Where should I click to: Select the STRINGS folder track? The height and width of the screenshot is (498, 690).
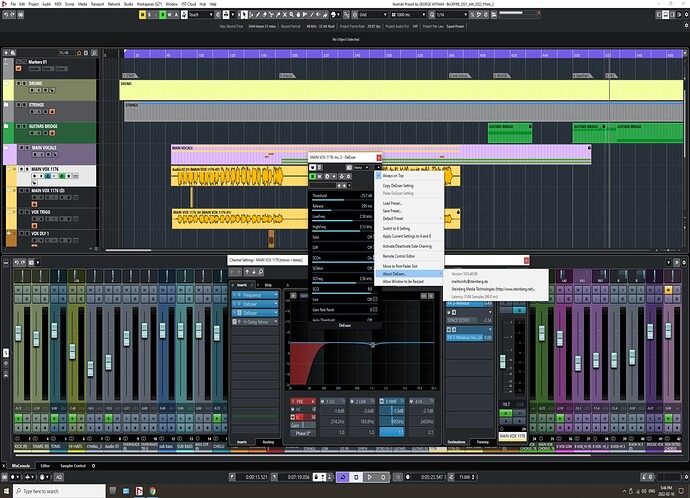(55, 111)
